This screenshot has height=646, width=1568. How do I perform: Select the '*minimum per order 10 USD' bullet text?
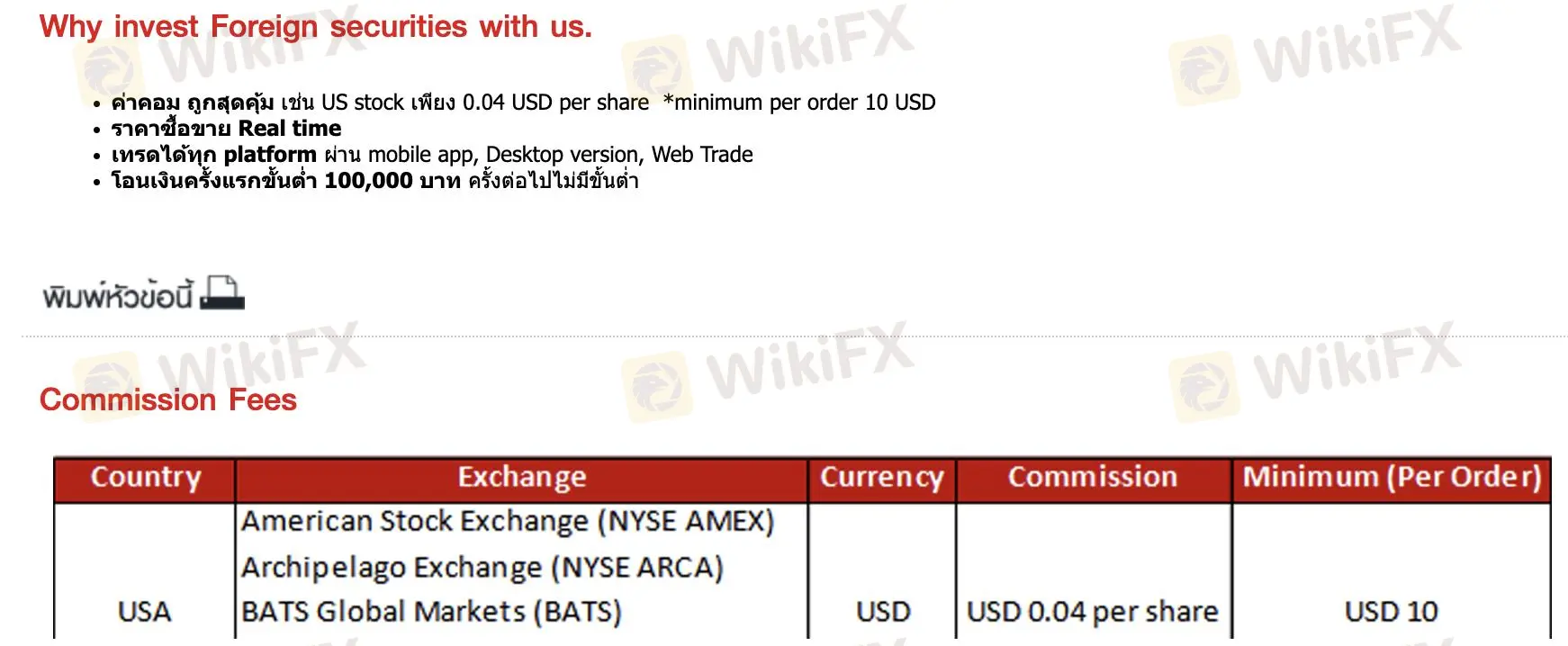click(x=799, y=103)
